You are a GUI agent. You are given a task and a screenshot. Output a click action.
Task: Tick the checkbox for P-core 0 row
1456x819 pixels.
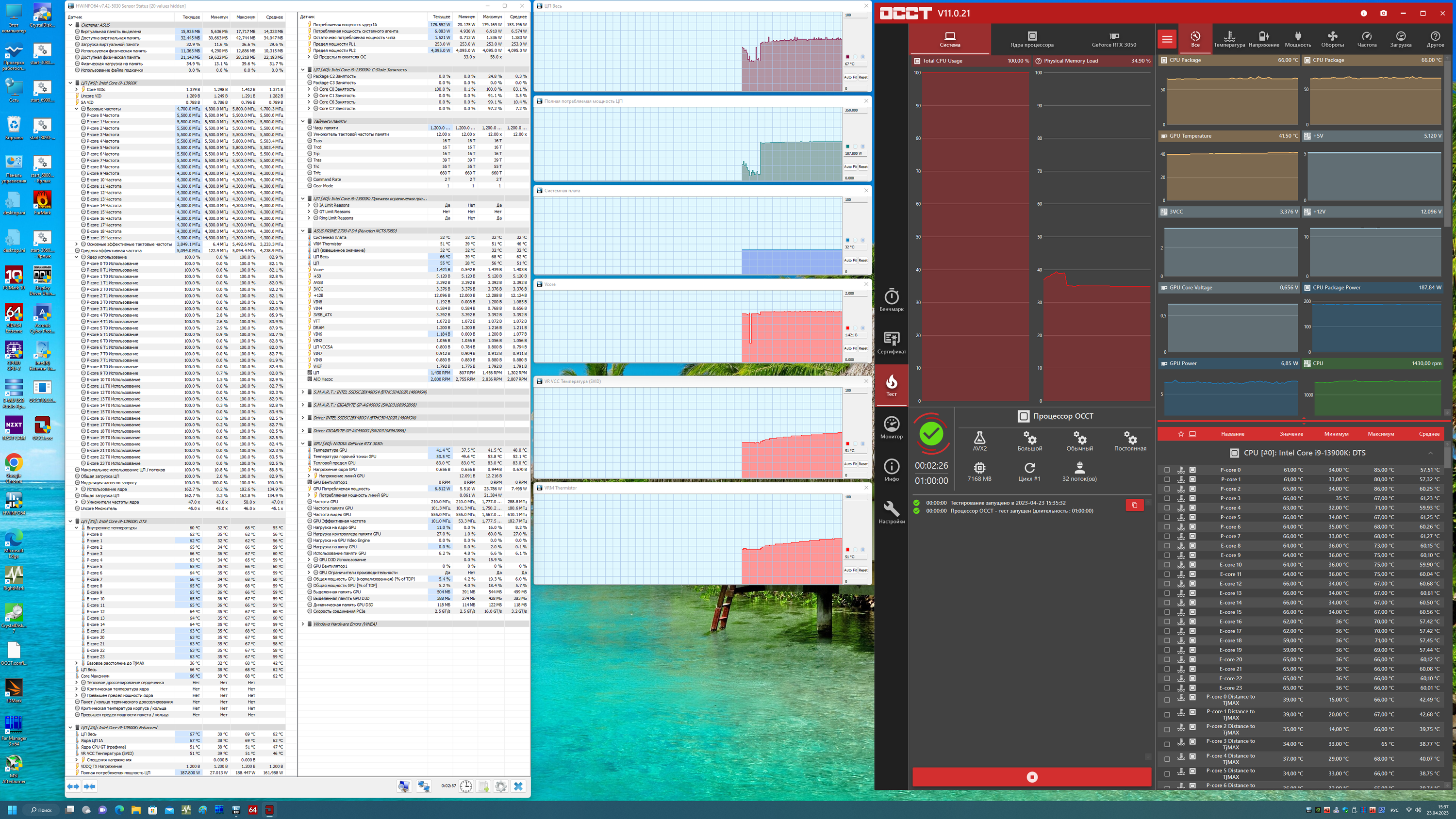point(1167,470)
